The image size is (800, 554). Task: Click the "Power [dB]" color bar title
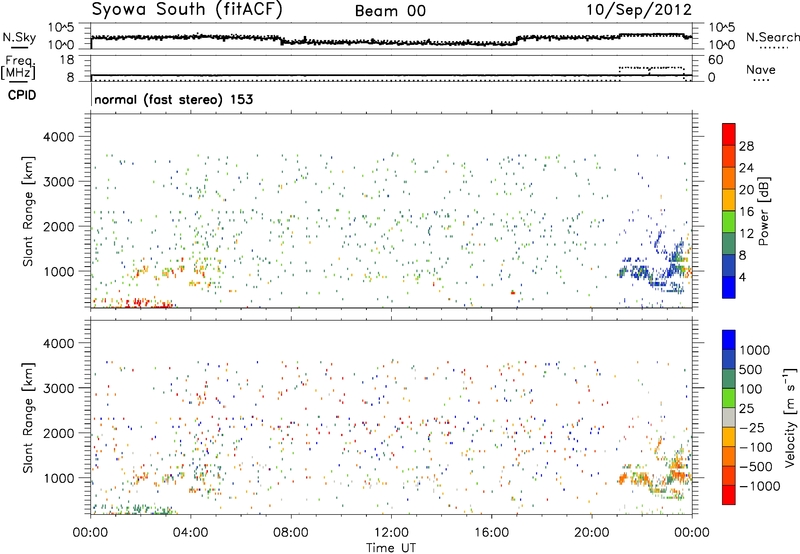click(763, 211)
